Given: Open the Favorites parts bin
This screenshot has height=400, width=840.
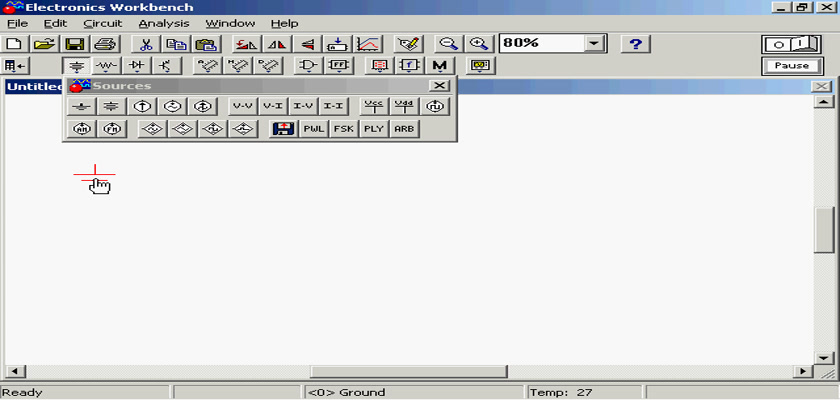Looking at the screenshot, I should 15,66.
